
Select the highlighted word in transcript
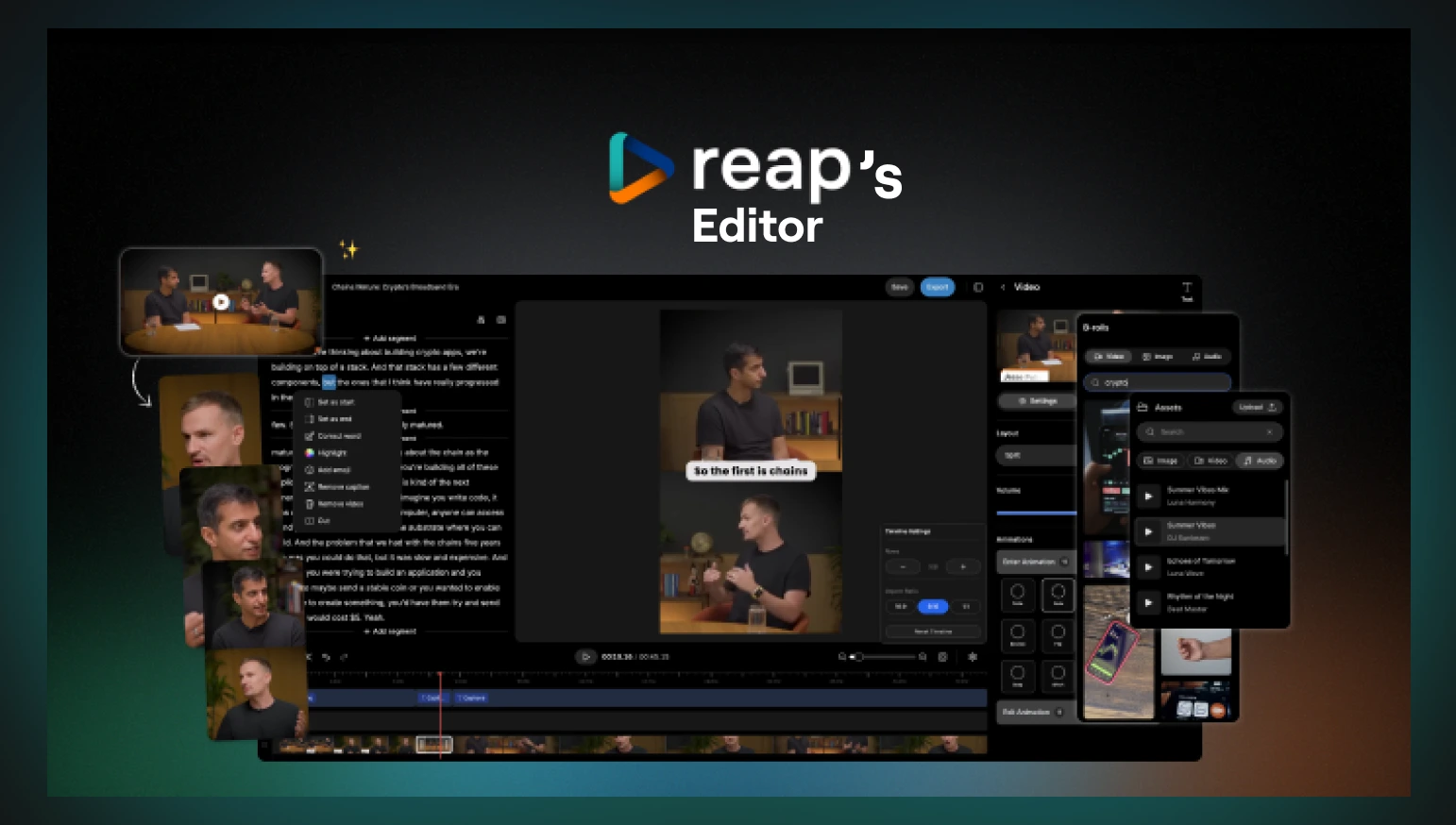329,382
